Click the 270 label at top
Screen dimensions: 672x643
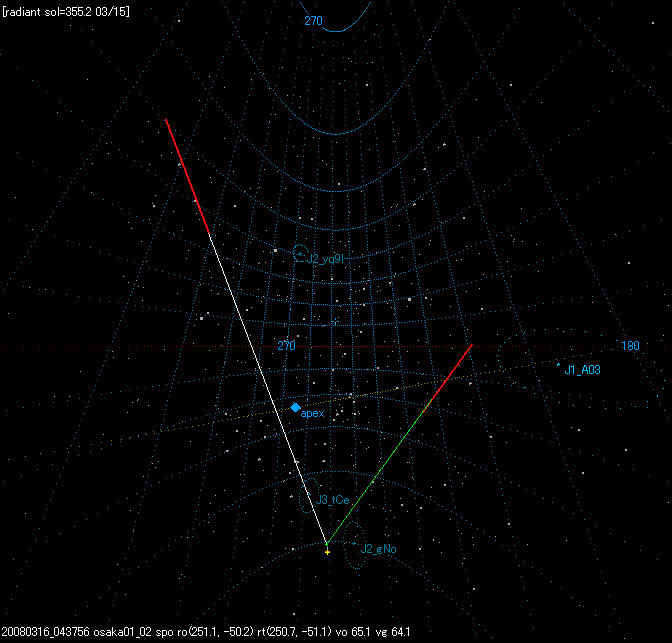[313, 21]
